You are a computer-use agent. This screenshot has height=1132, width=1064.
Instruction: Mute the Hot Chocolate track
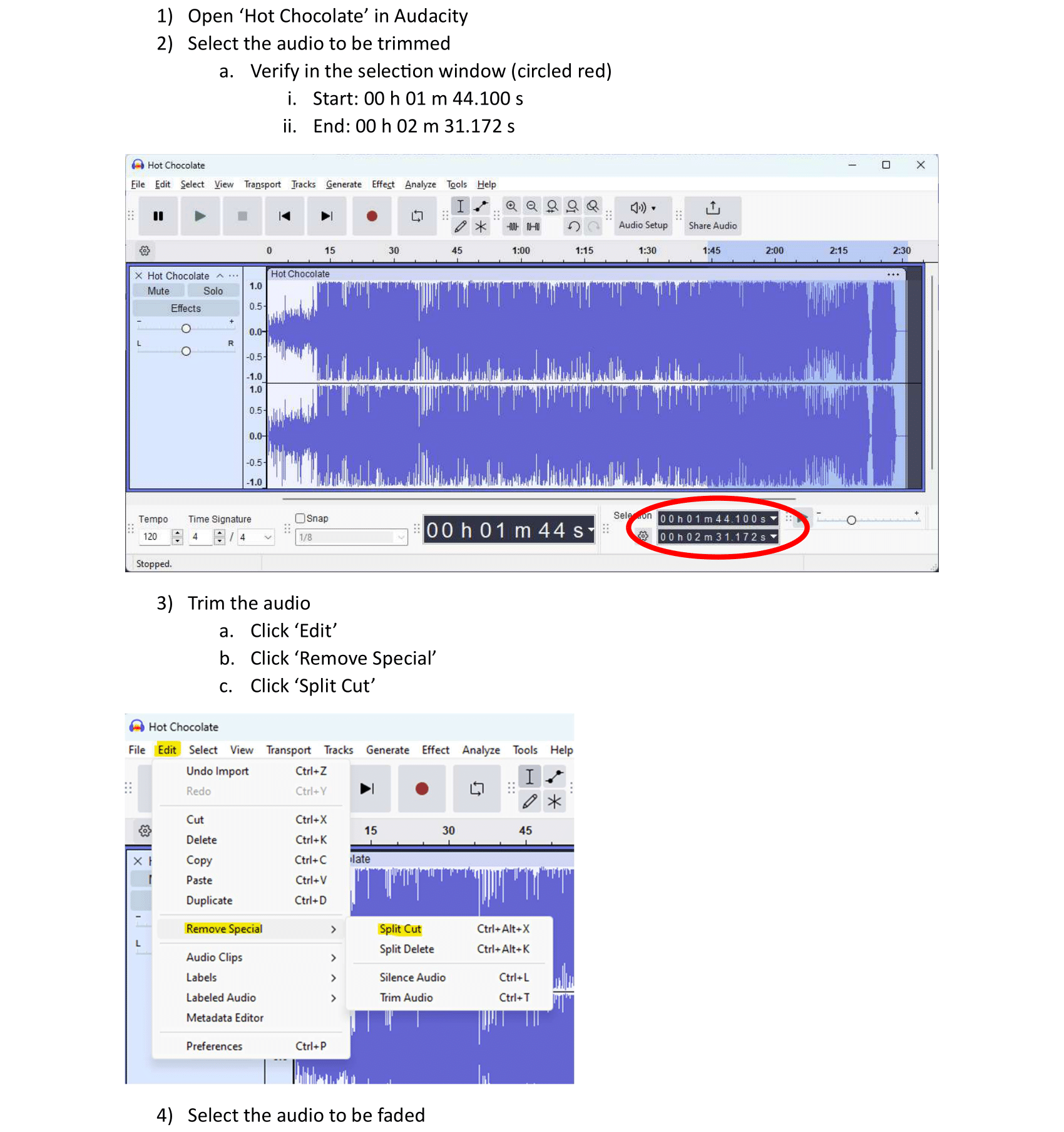pos(158,291)
